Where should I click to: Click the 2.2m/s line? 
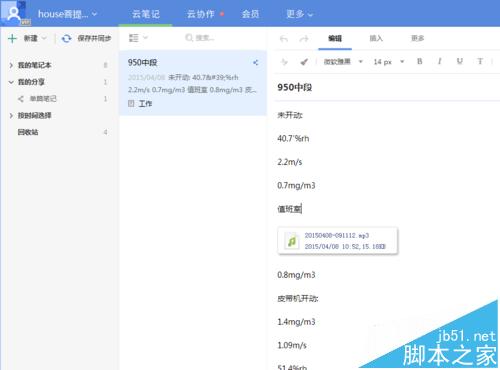[290, 162]
